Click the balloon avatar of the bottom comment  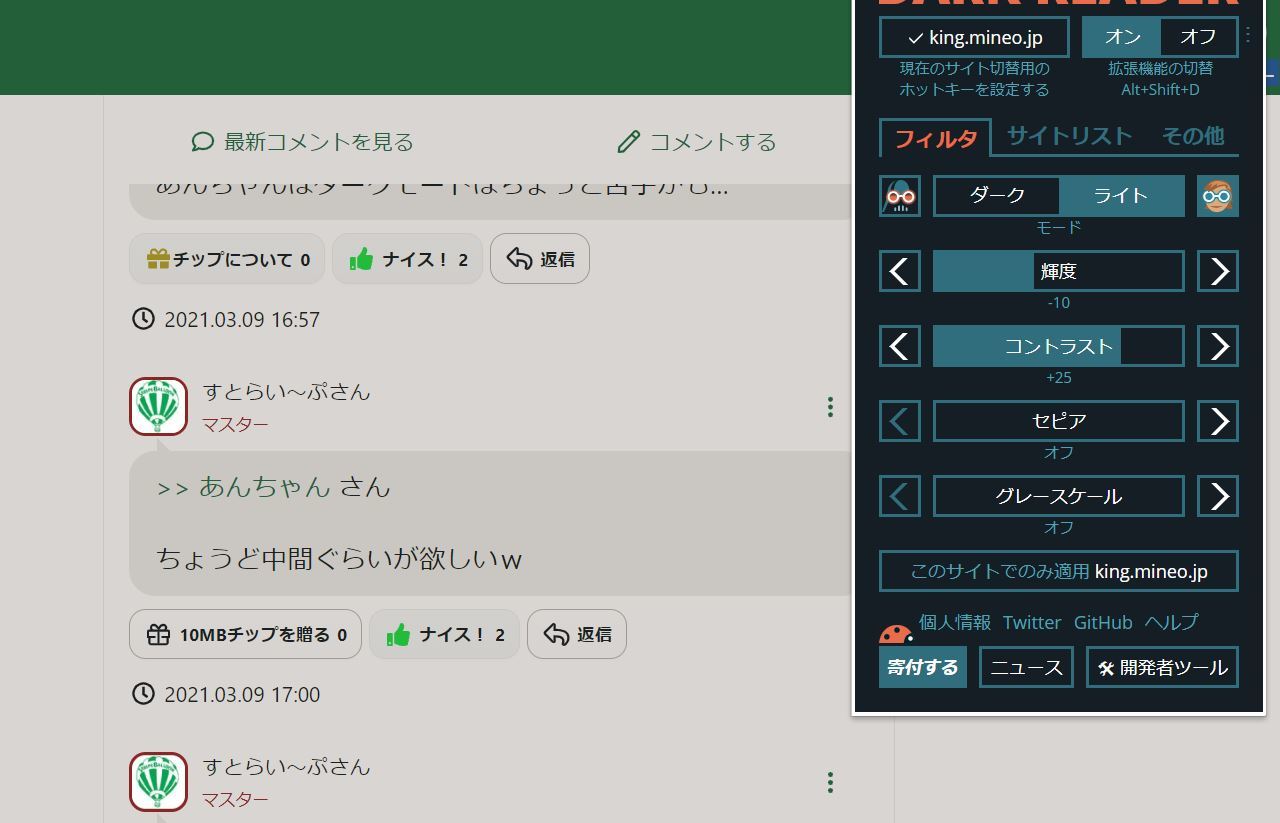click(158, 782)
